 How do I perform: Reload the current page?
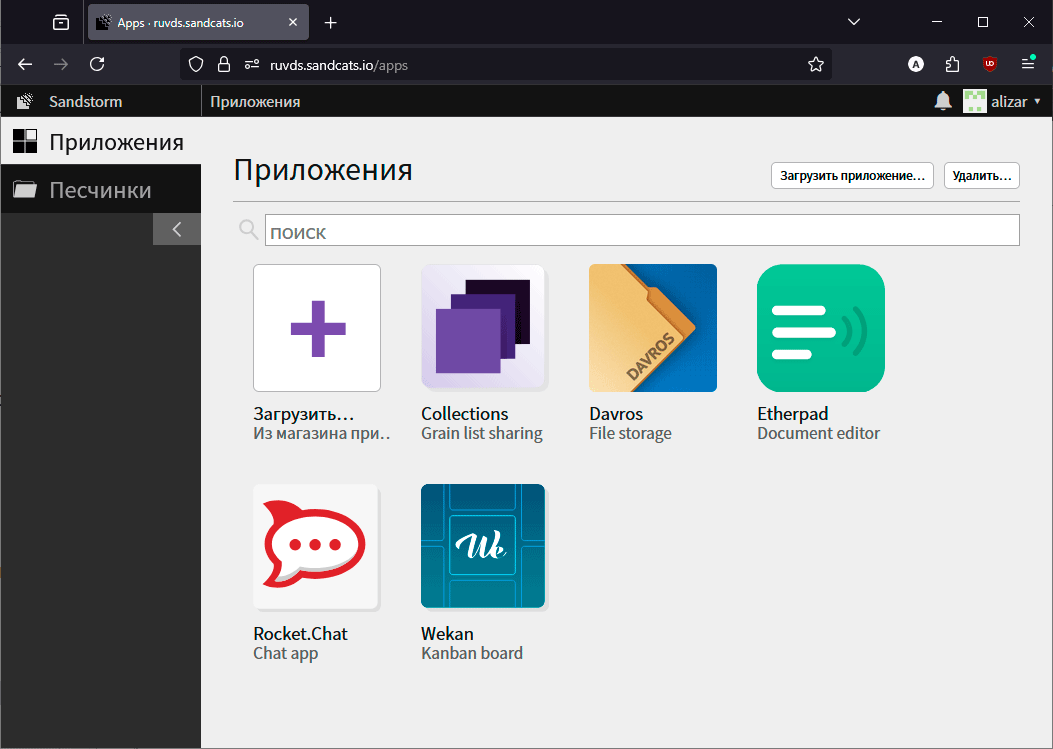click(97, 64)
